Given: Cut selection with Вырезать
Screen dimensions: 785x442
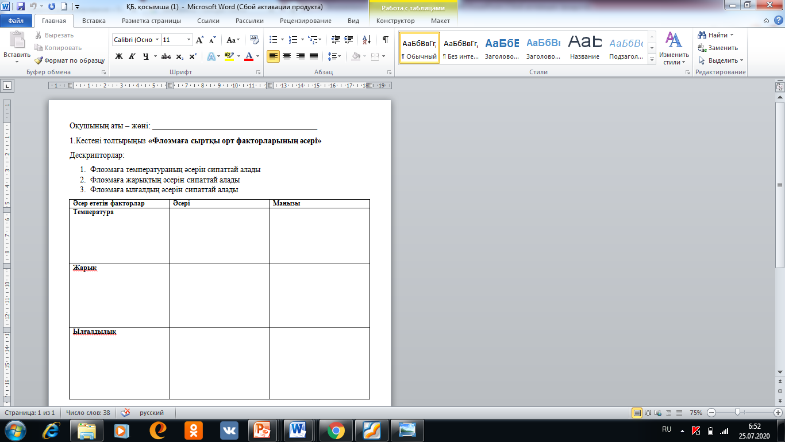Looking at the screenshot, I should (54, 36).
